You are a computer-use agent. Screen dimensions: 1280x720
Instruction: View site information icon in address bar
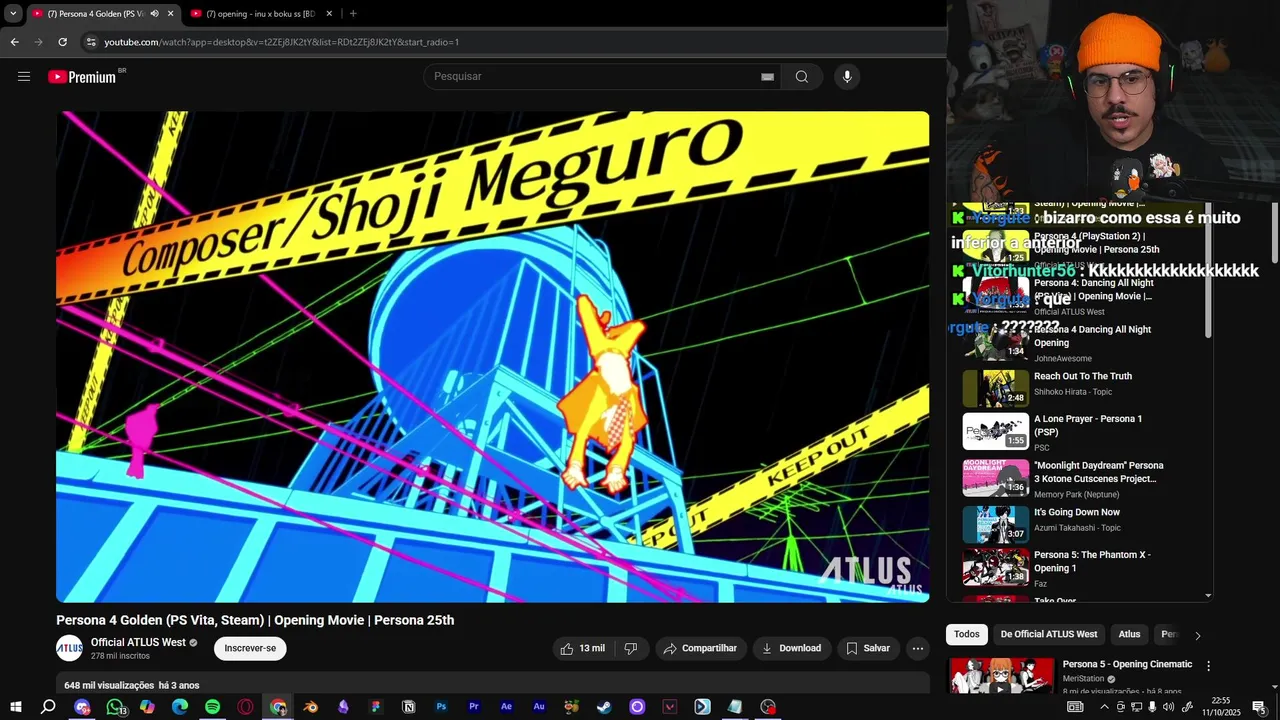pyautogui.click(x=91, y=42)
